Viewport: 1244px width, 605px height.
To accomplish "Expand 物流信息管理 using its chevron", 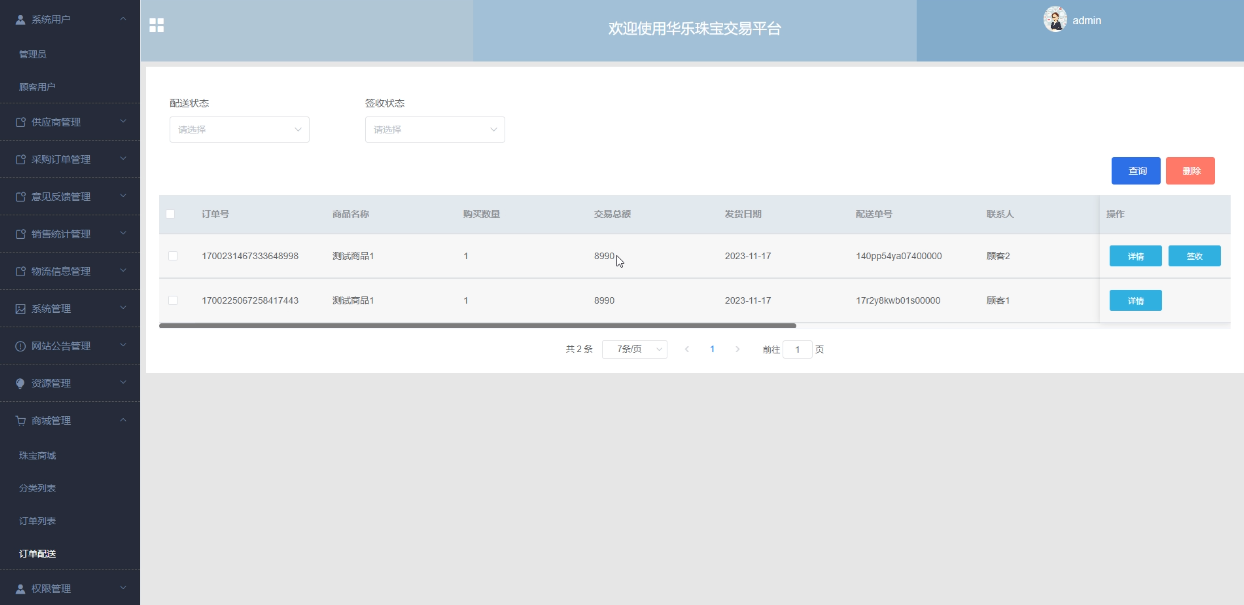I will [x=123, y=271].
